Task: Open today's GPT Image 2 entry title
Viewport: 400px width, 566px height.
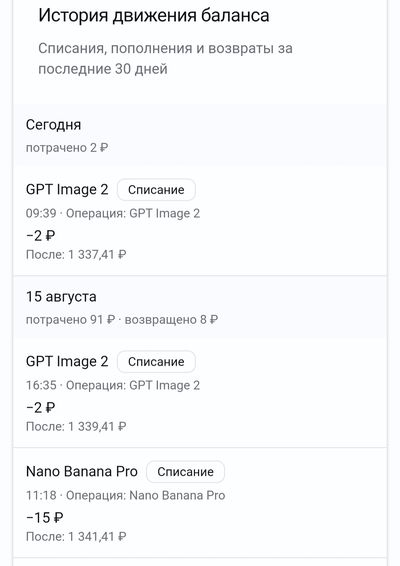Action: coord(67,190)
